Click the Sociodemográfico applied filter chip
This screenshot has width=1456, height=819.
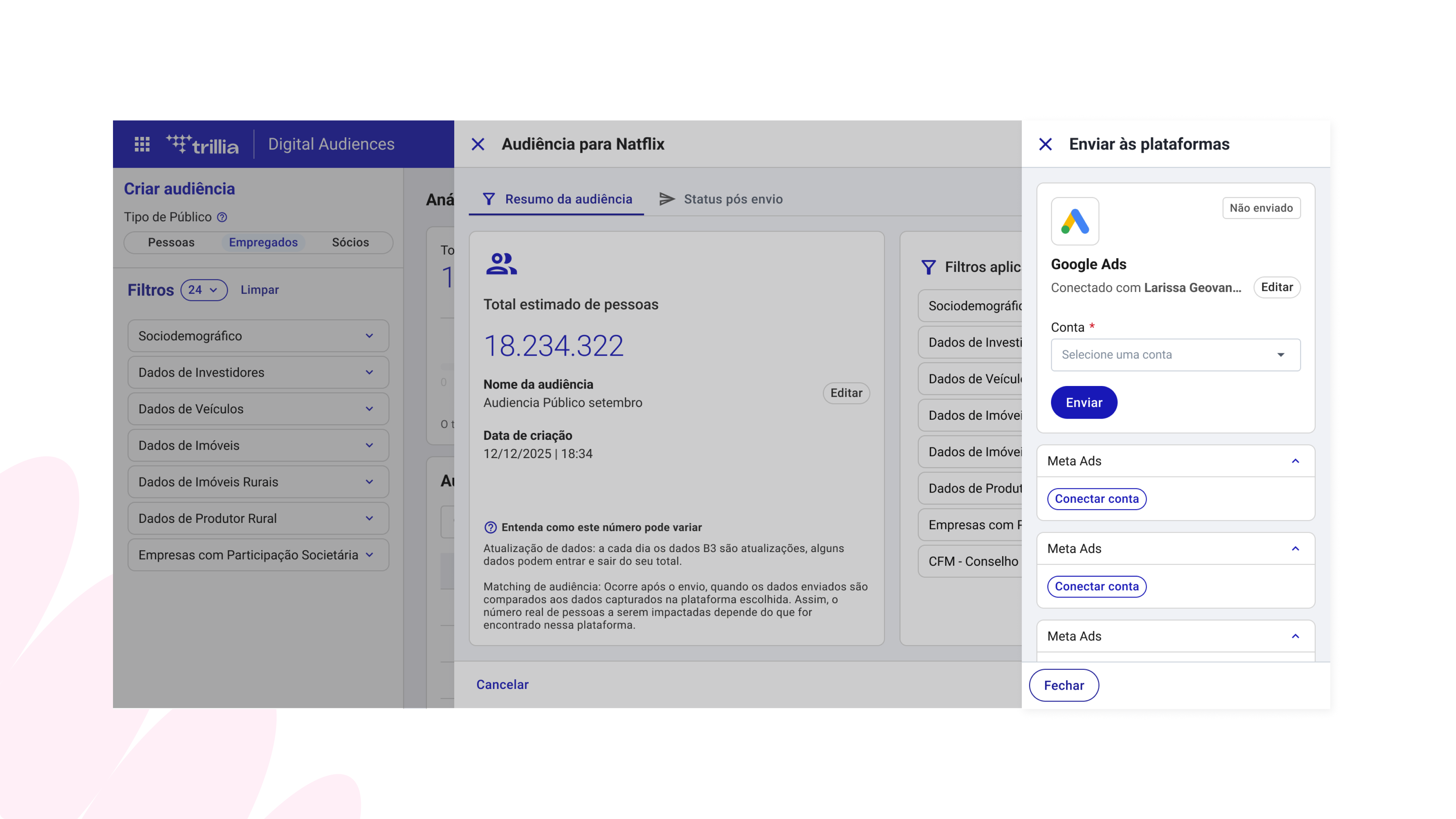tap(970, 306)
